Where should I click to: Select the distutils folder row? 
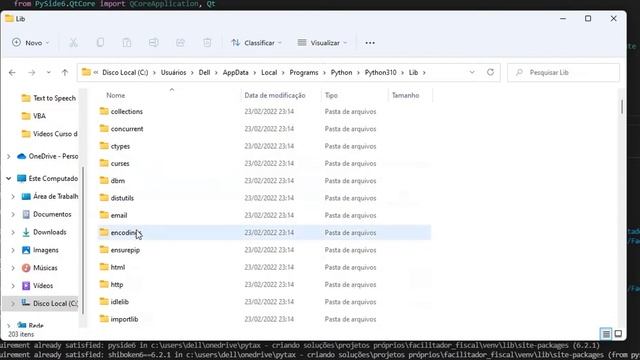click(264, 198)
